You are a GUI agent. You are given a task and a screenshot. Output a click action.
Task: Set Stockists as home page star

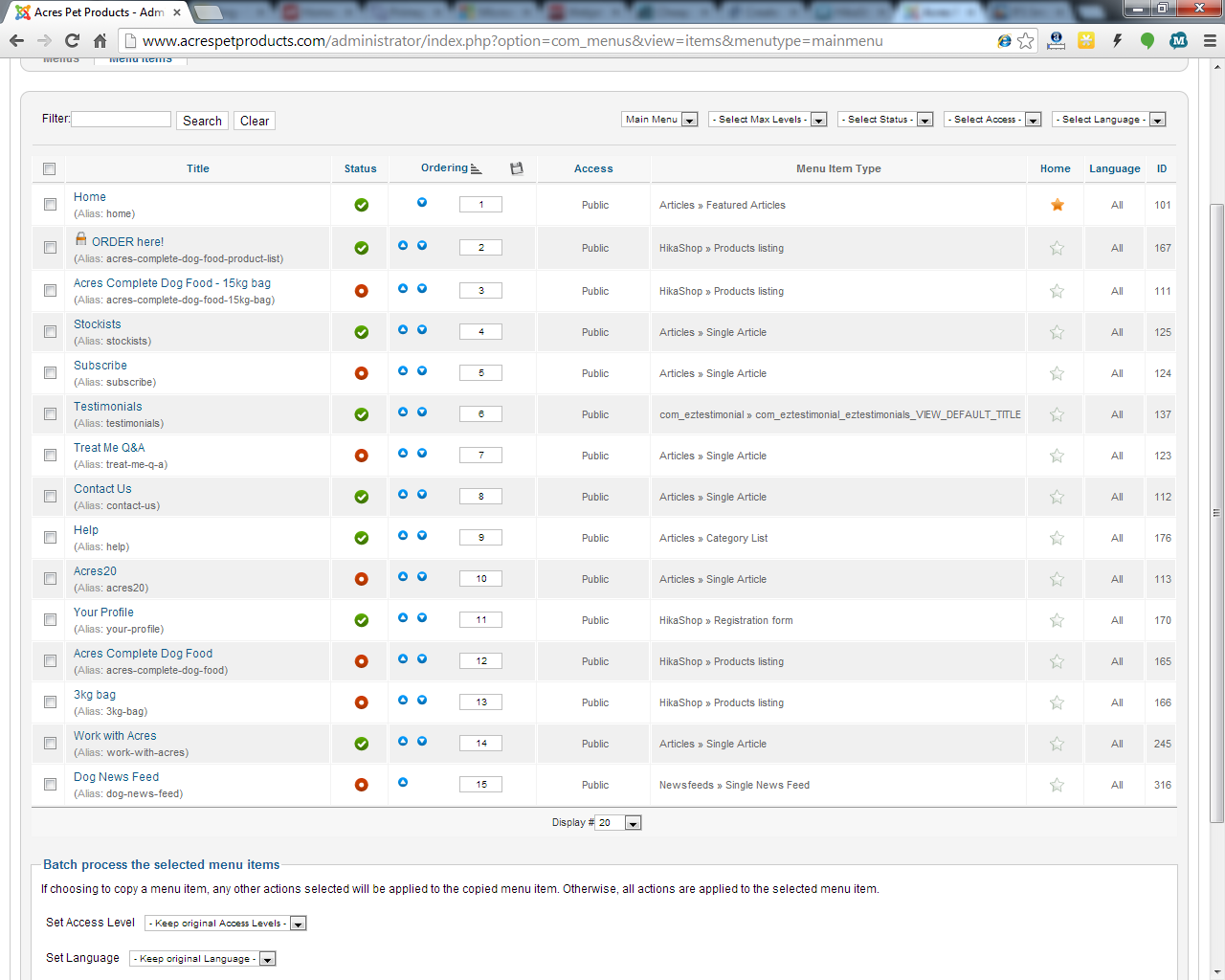(x=1058, y=332)
